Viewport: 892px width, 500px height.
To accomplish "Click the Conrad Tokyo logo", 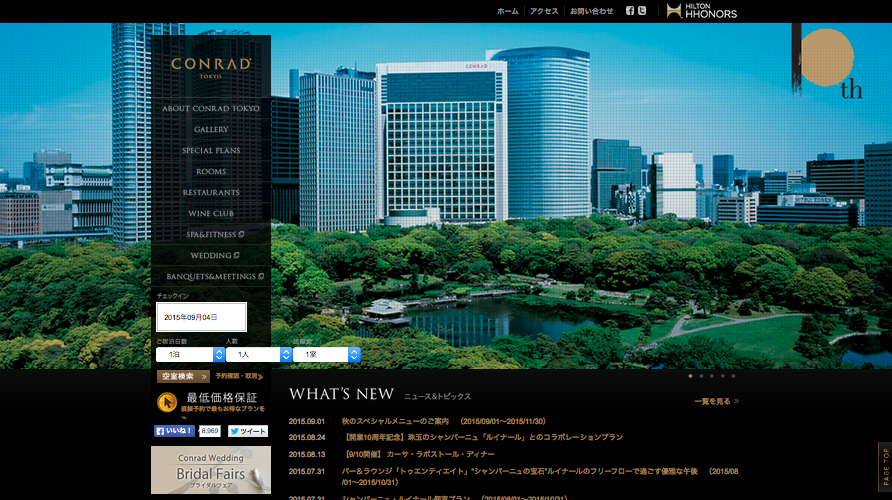I will [211, 67].
